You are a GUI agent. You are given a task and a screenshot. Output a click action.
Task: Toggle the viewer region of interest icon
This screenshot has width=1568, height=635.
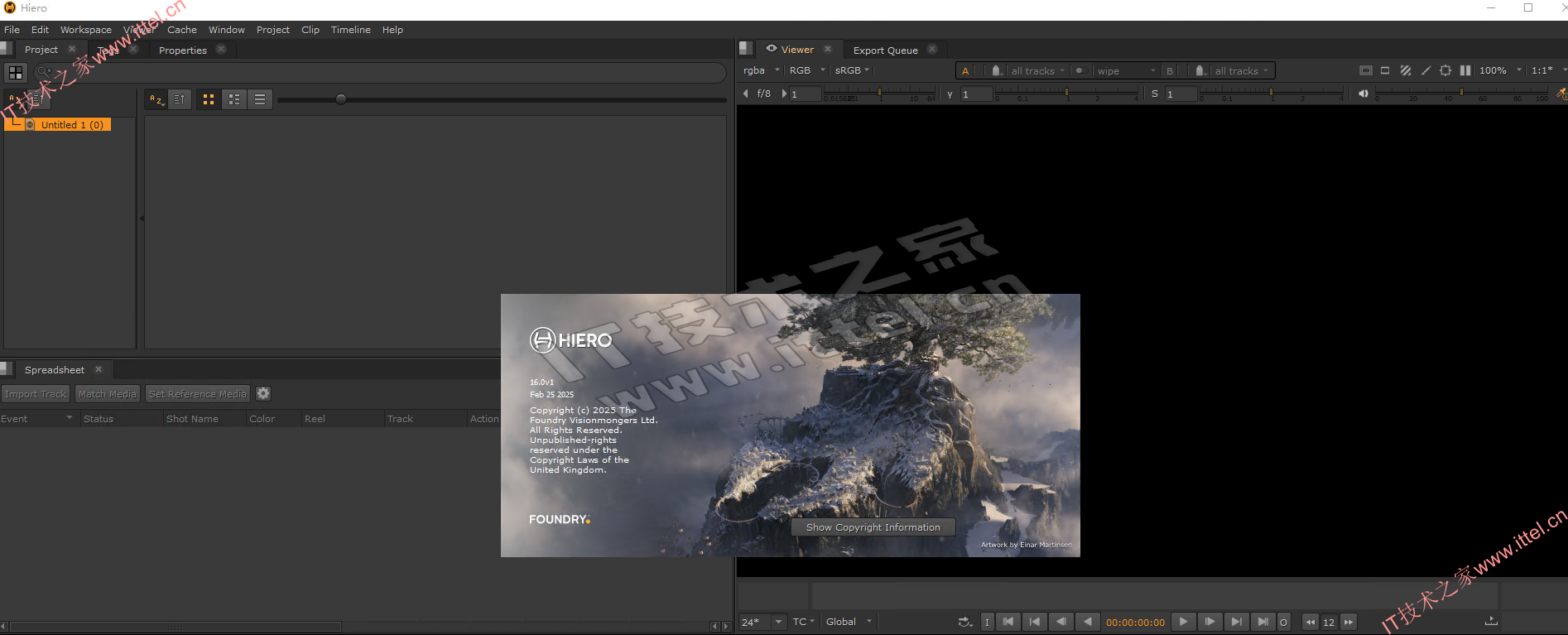click(1445, 70)
